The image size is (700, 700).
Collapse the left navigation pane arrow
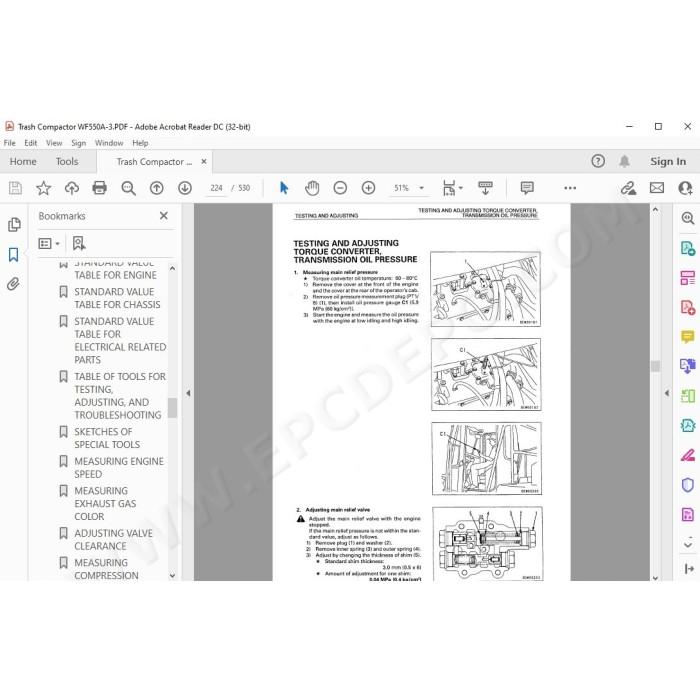coord(188,393)
